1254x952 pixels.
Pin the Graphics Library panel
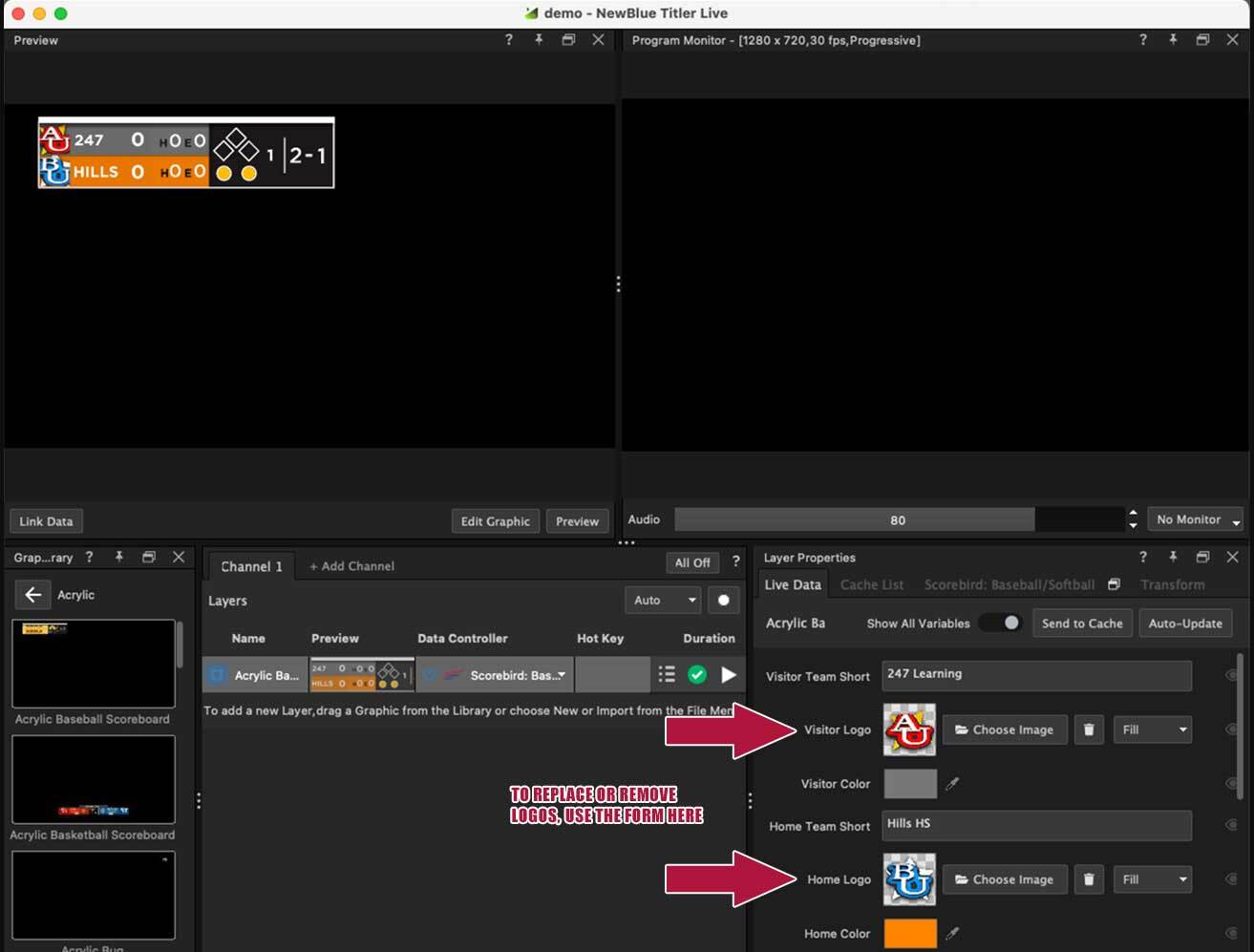(119, 557)
